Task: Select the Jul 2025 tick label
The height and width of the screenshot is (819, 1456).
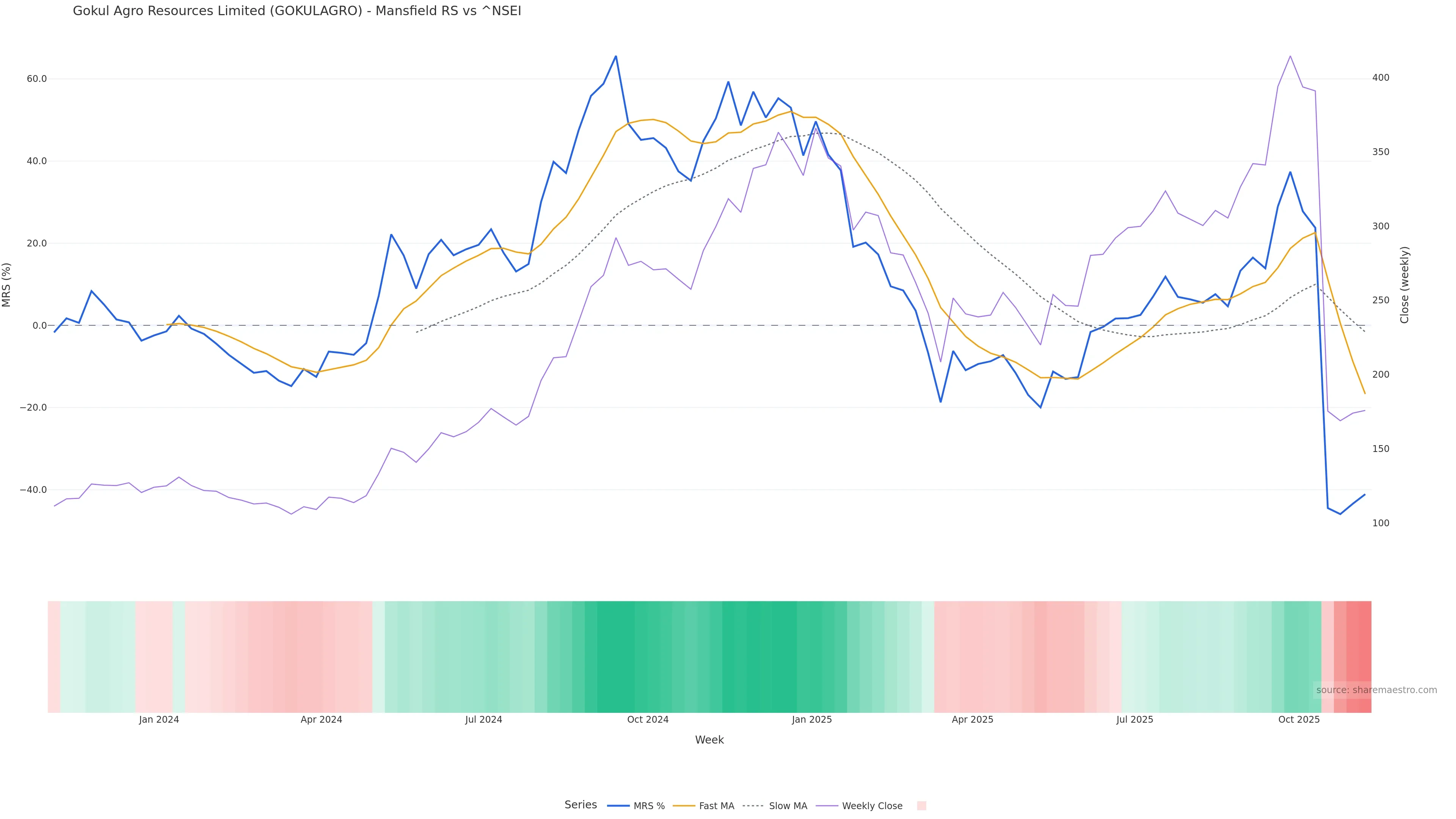Action: point(1134,720)
